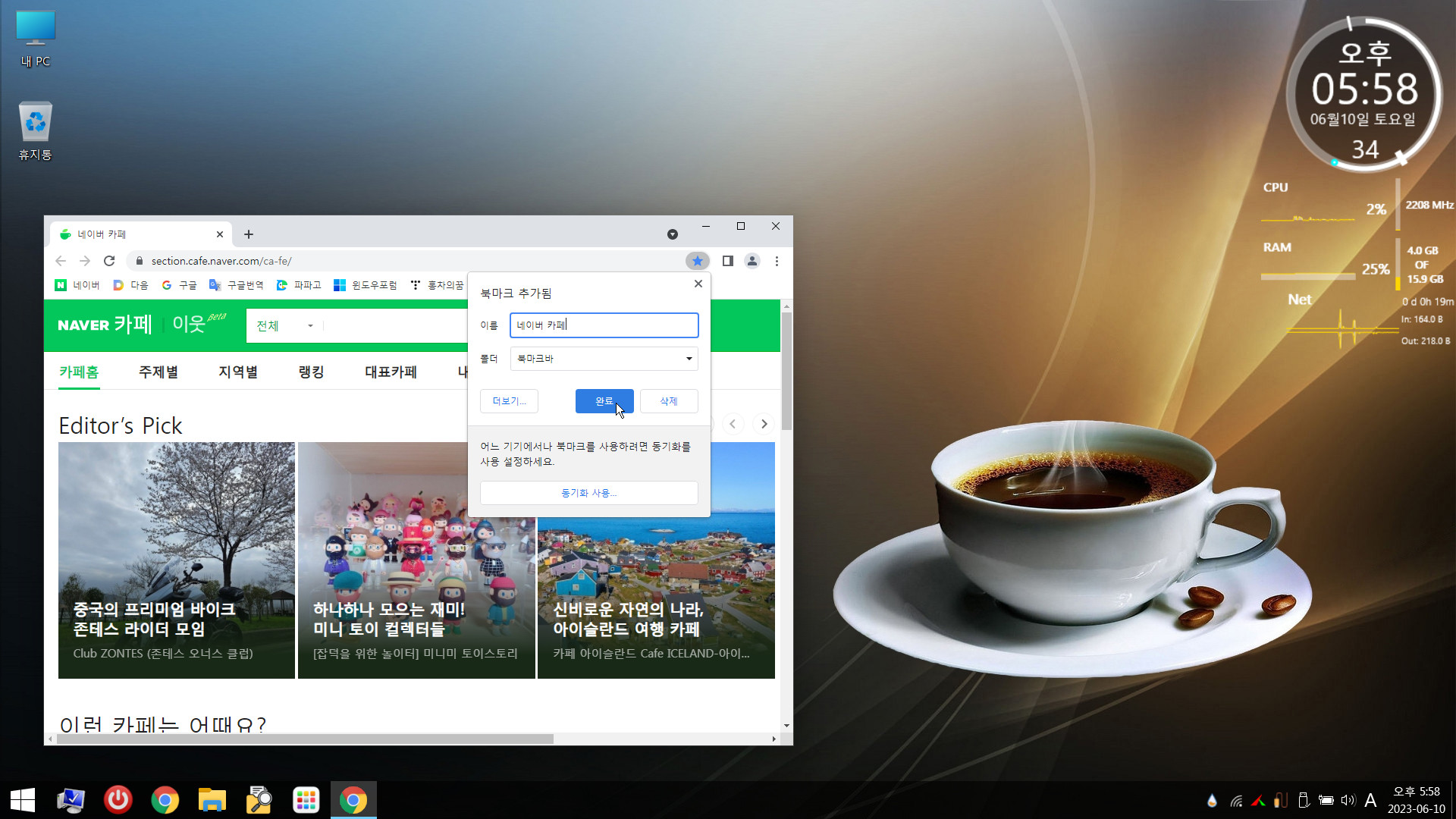1456x819 pixels.
Task: Open 네이버 bookmark in bookmarks bar
Action: click(x=77, y=285)
